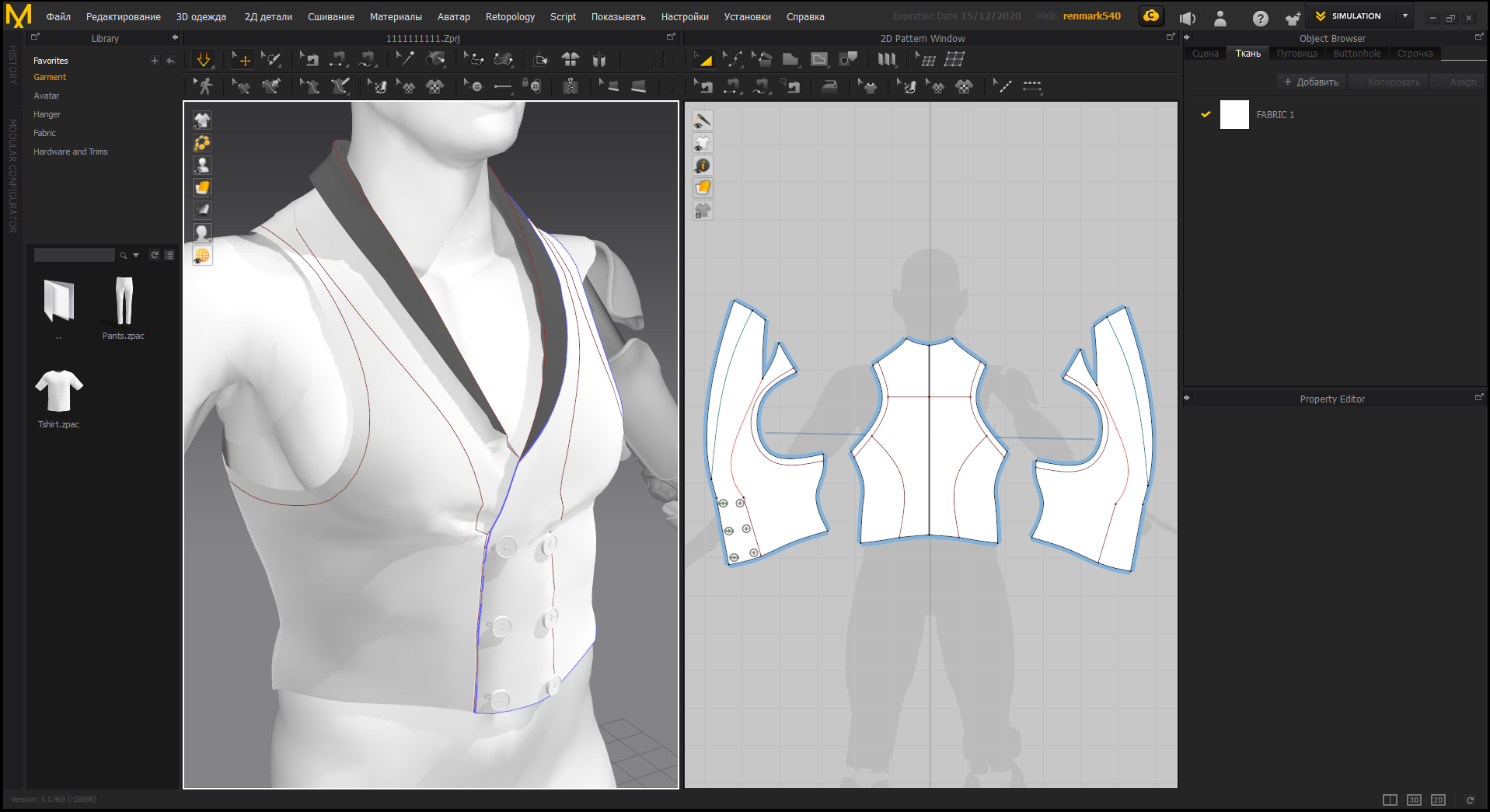This screenshot has height=812, width=1490.
Task: Toggle Show Garment in 3D viewport
Action: point(202,120)
